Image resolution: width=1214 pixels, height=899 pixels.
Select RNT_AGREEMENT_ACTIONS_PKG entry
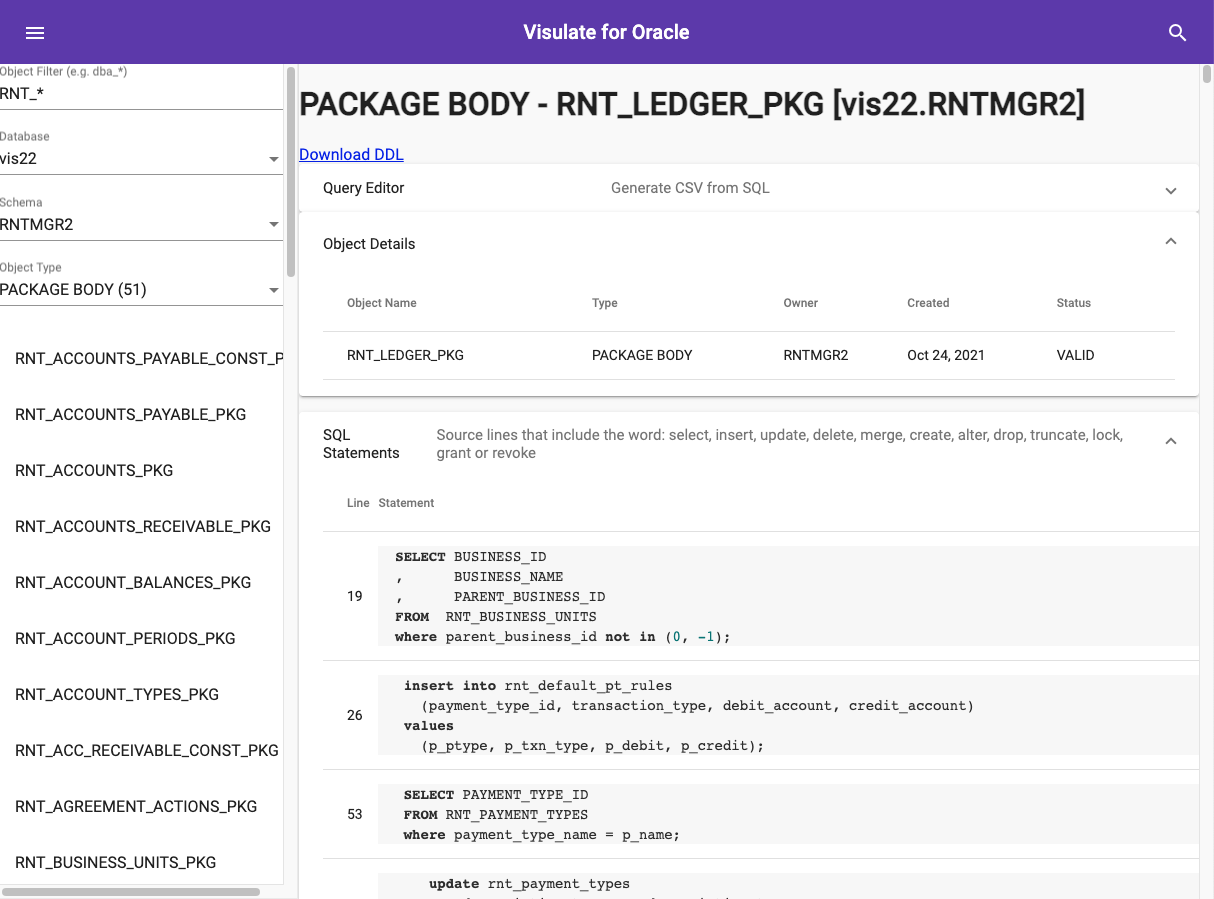coord(136,806)
